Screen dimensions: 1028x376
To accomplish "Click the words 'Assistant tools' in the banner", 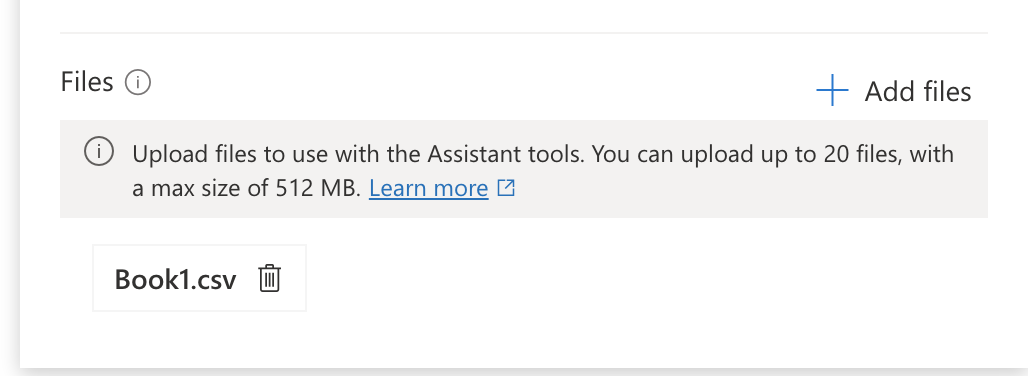I will 507,155.
